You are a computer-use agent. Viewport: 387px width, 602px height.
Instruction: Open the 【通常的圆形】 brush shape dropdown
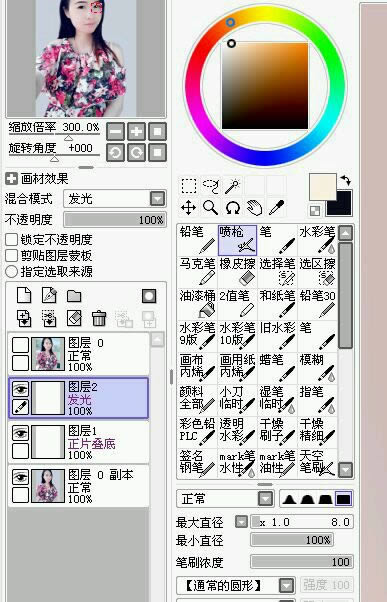(x=235, y=586)
